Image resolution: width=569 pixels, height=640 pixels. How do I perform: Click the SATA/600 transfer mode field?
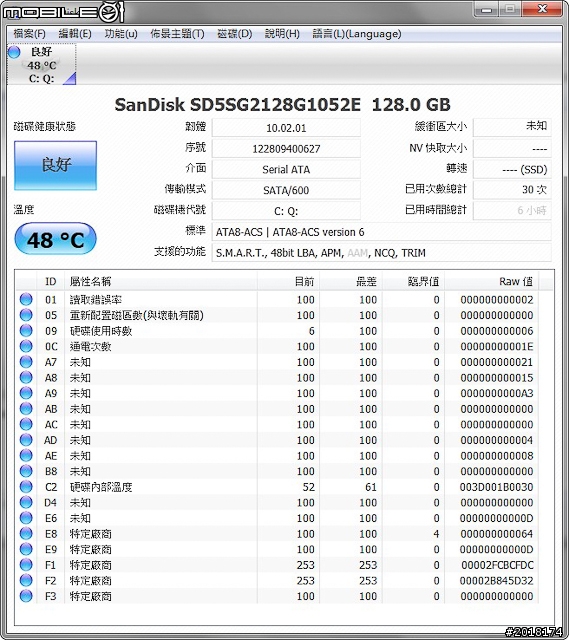[286, 190]
